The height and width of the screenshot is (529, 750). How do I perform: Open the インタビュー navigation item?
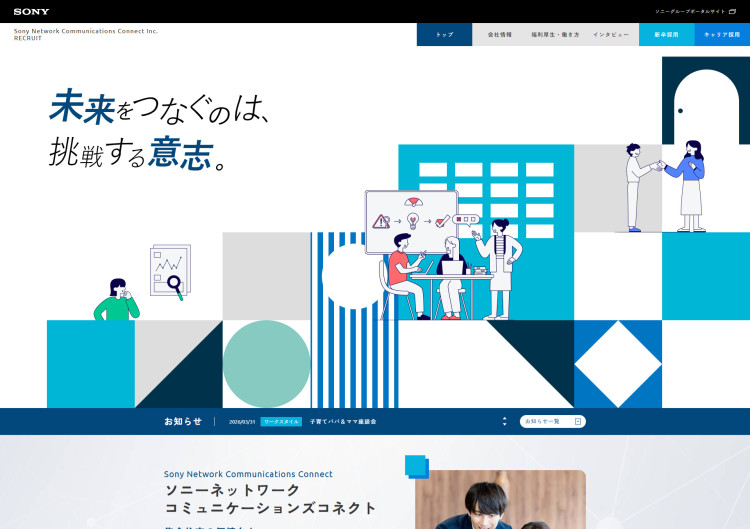coord(611,35)
